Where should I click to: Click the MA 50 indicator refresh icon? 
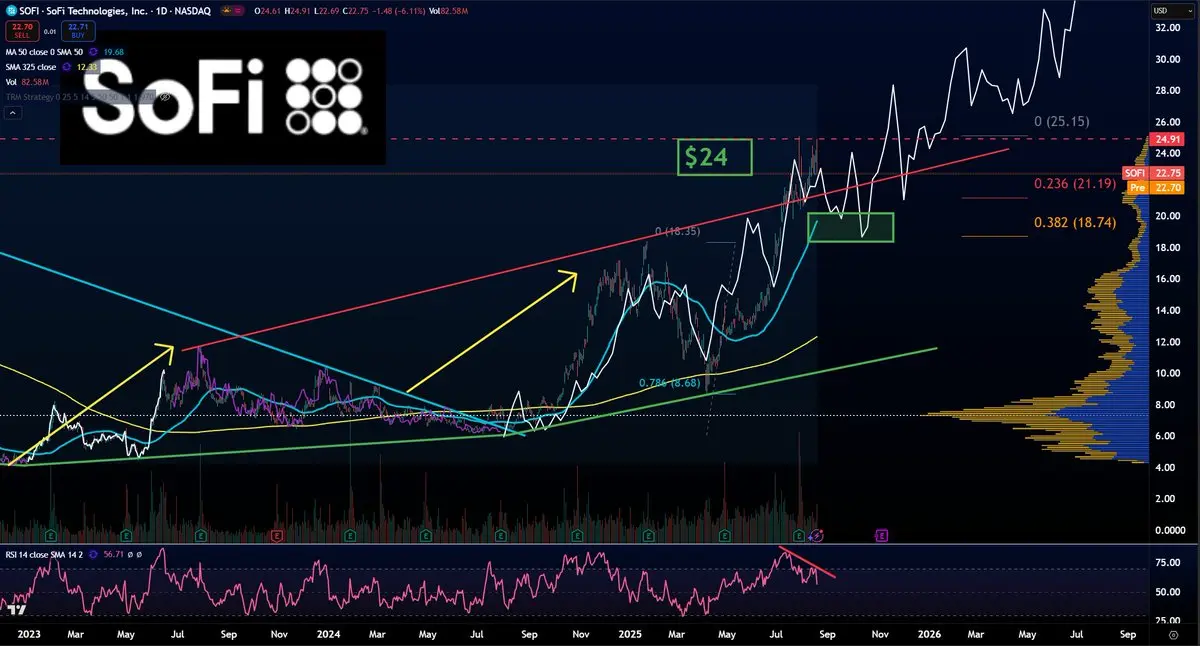point(93,52)
